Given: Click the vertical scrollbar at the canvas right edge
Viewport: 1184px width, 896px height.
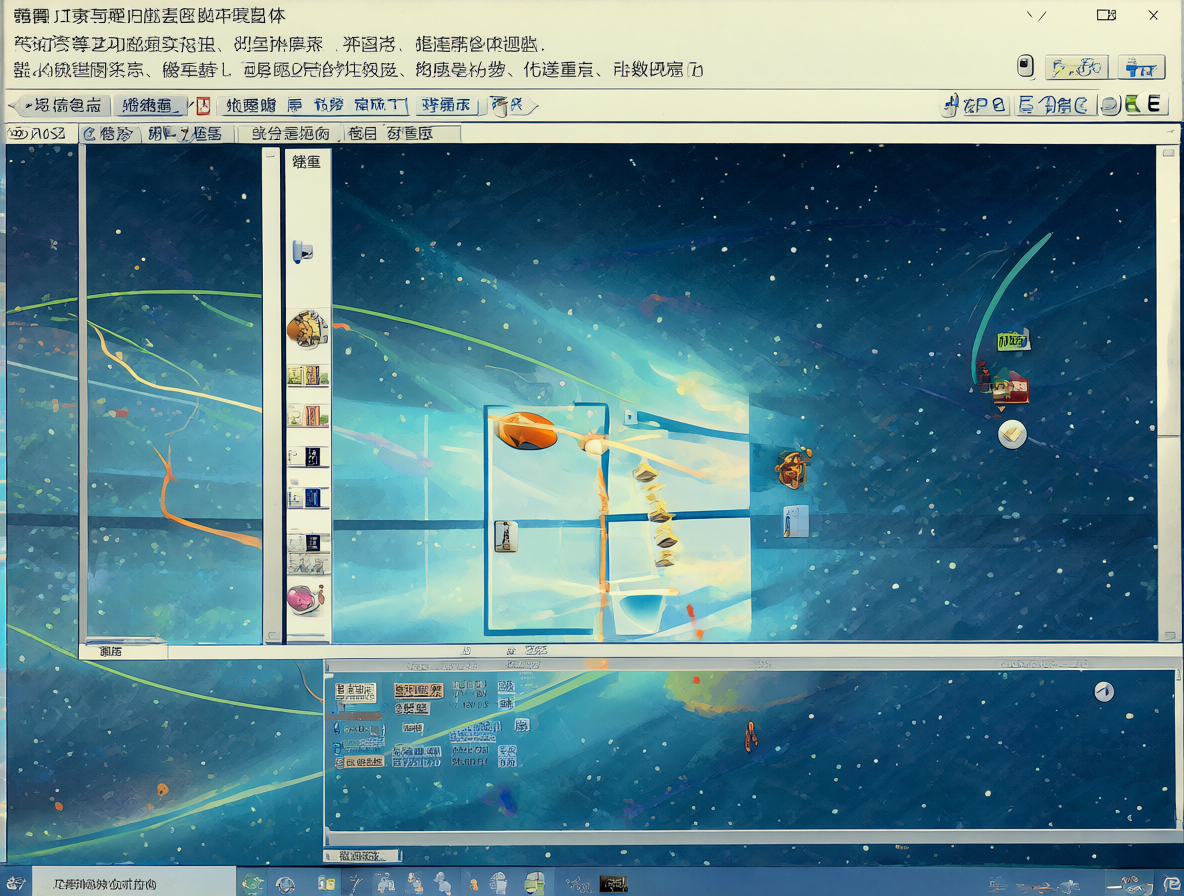Looking at the screenshot, I should pos(1169,395).
